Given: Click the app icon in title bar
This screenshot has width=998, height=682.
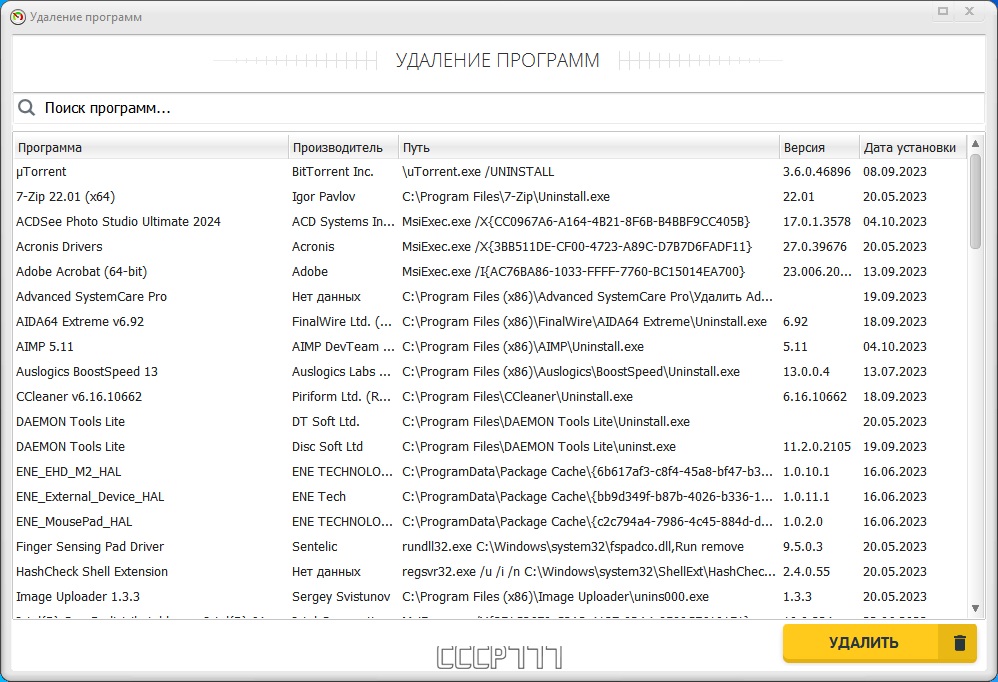Looking at the screenshot, I should [x=17, y=17].
